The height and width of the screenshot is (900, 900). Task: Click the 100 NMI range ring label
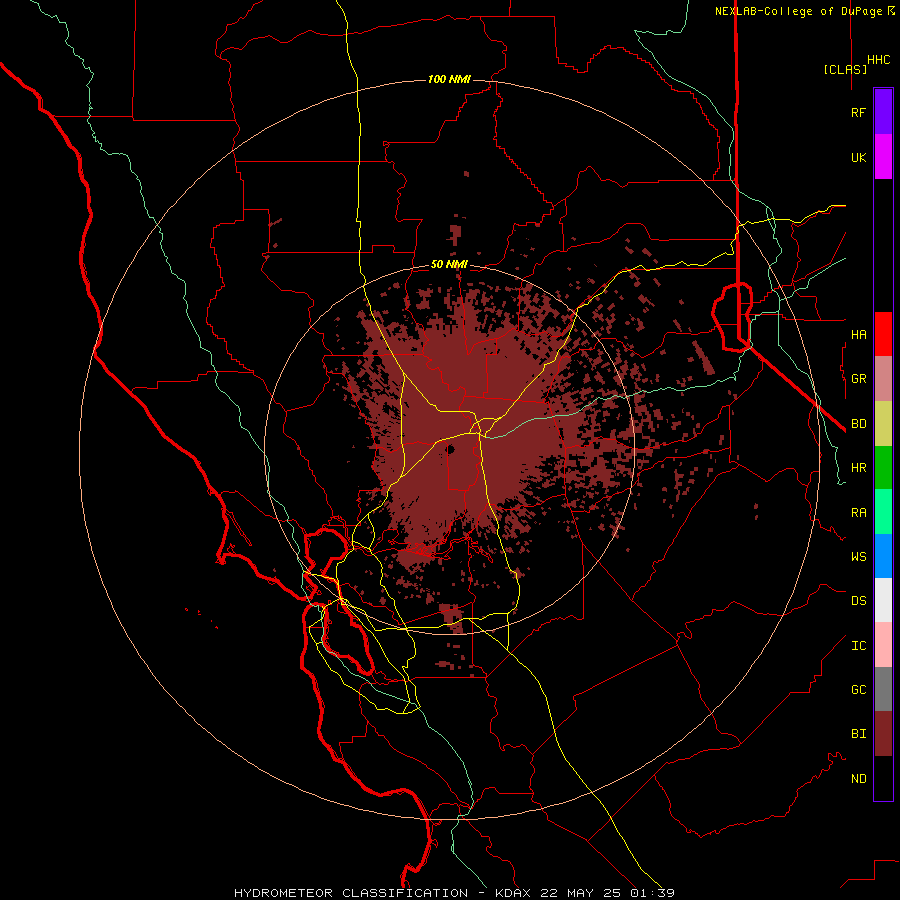coord(449,79)
